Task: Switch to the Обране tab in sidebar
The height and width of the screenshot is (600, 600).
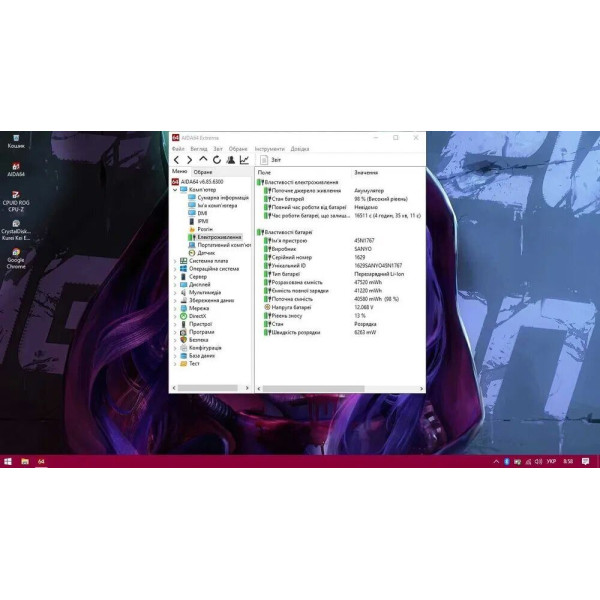Action: pyautogui.click(x=203, y=172)
